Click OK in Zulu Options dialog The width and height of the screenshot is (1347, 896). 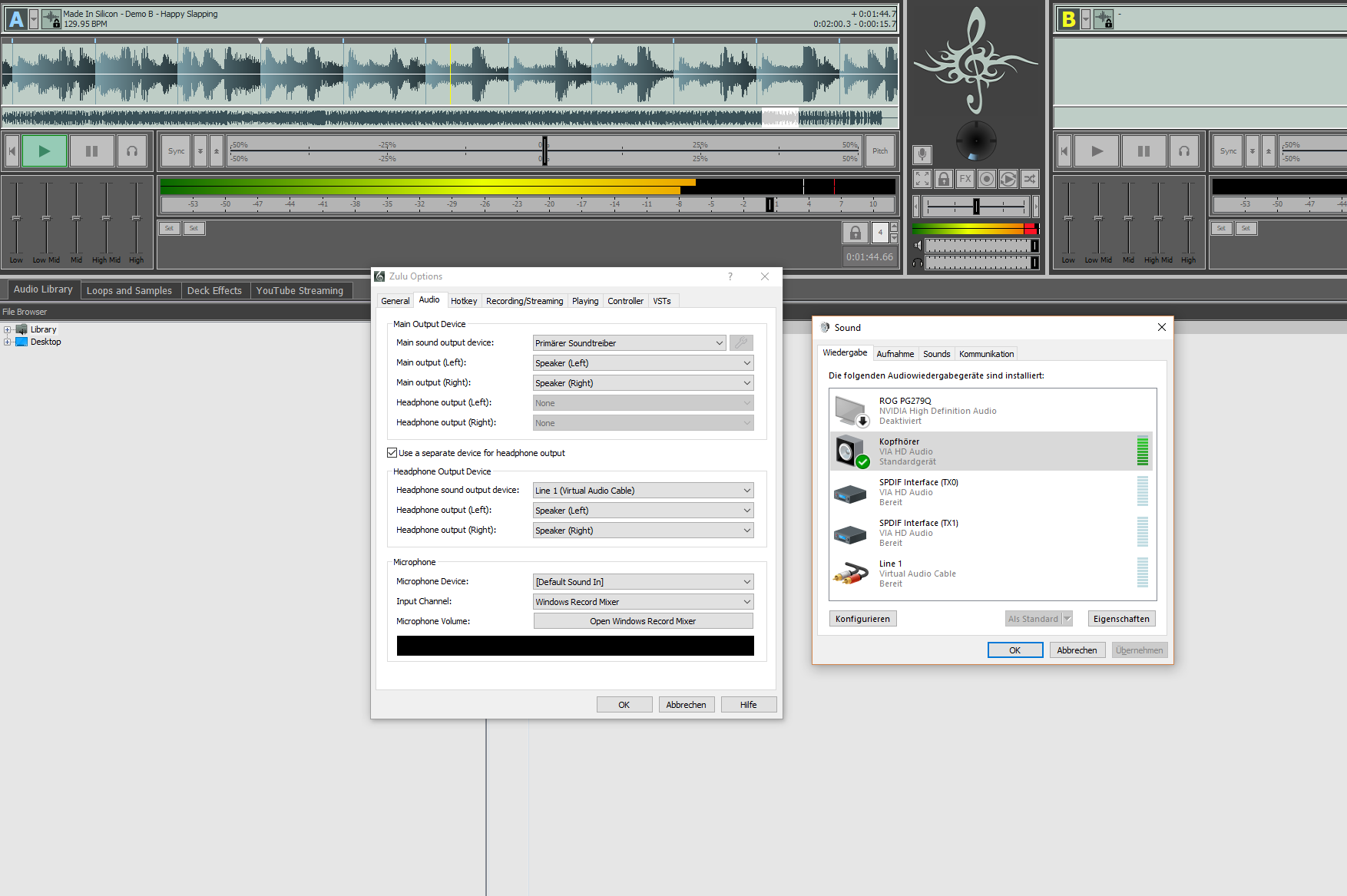[624, 705]
